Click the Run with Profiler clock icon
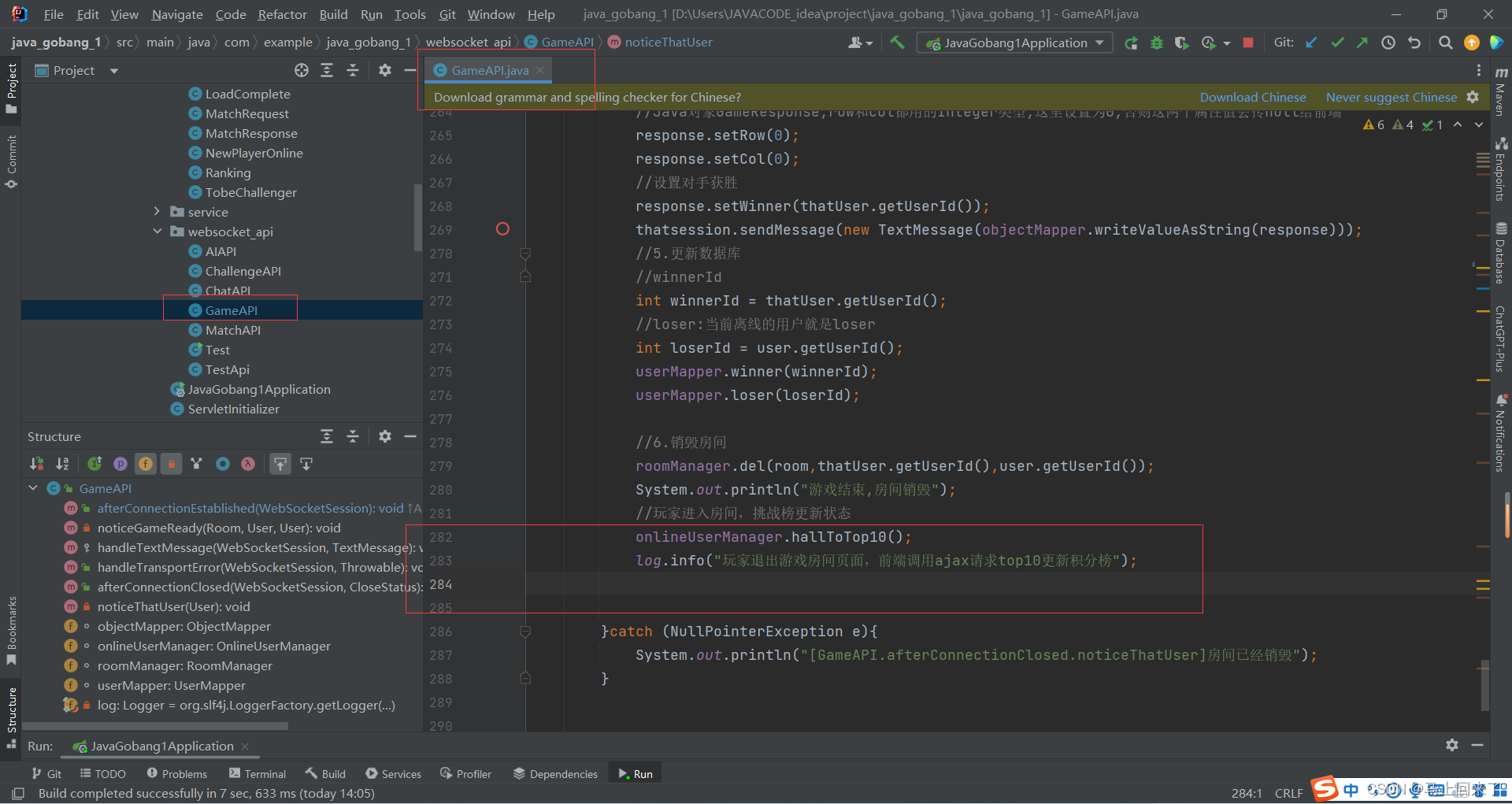 [1209, 43]
